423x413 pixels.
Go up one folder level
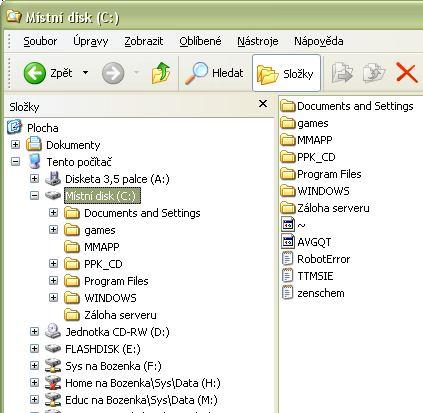pyautogui.click(x=161, y=73)
